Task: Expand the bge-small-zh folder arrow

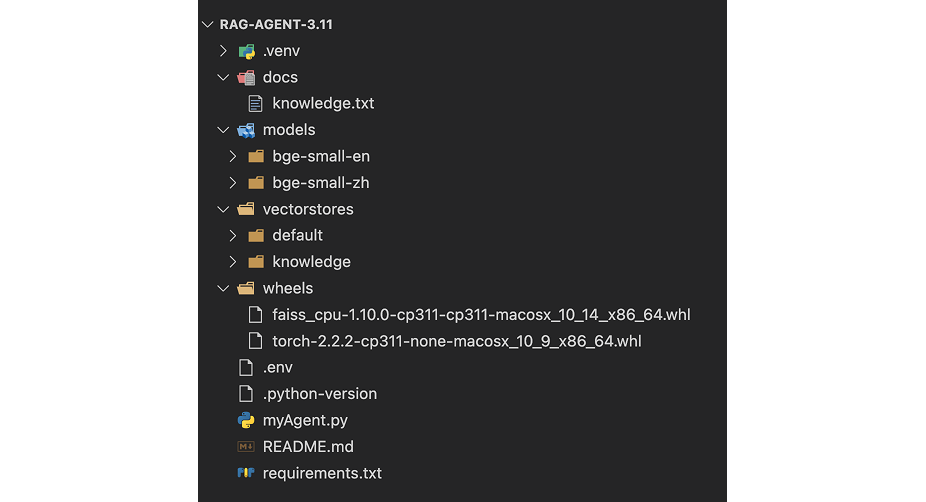Action: click(x=233, y=182)
